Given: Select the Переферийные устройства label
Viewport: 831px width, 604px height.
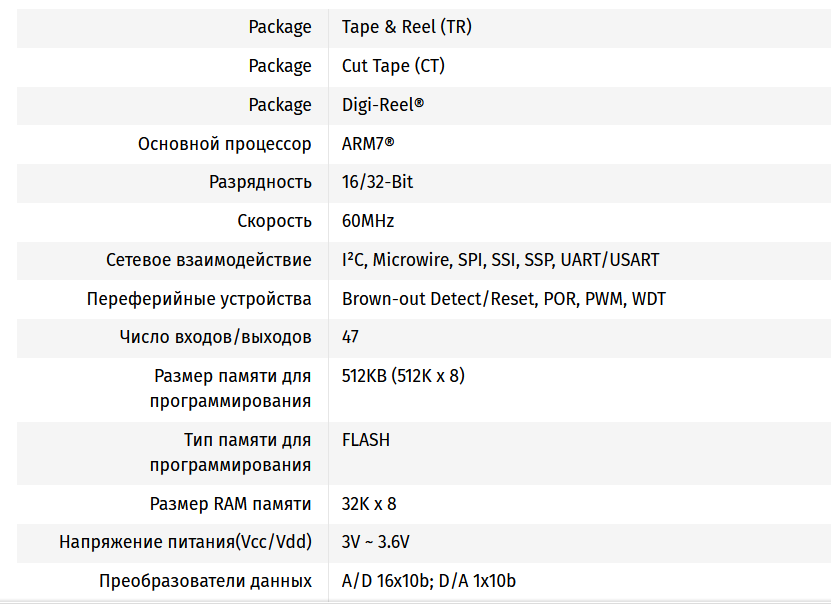Looking at the screenshot, I should click(x=199, y=299).
